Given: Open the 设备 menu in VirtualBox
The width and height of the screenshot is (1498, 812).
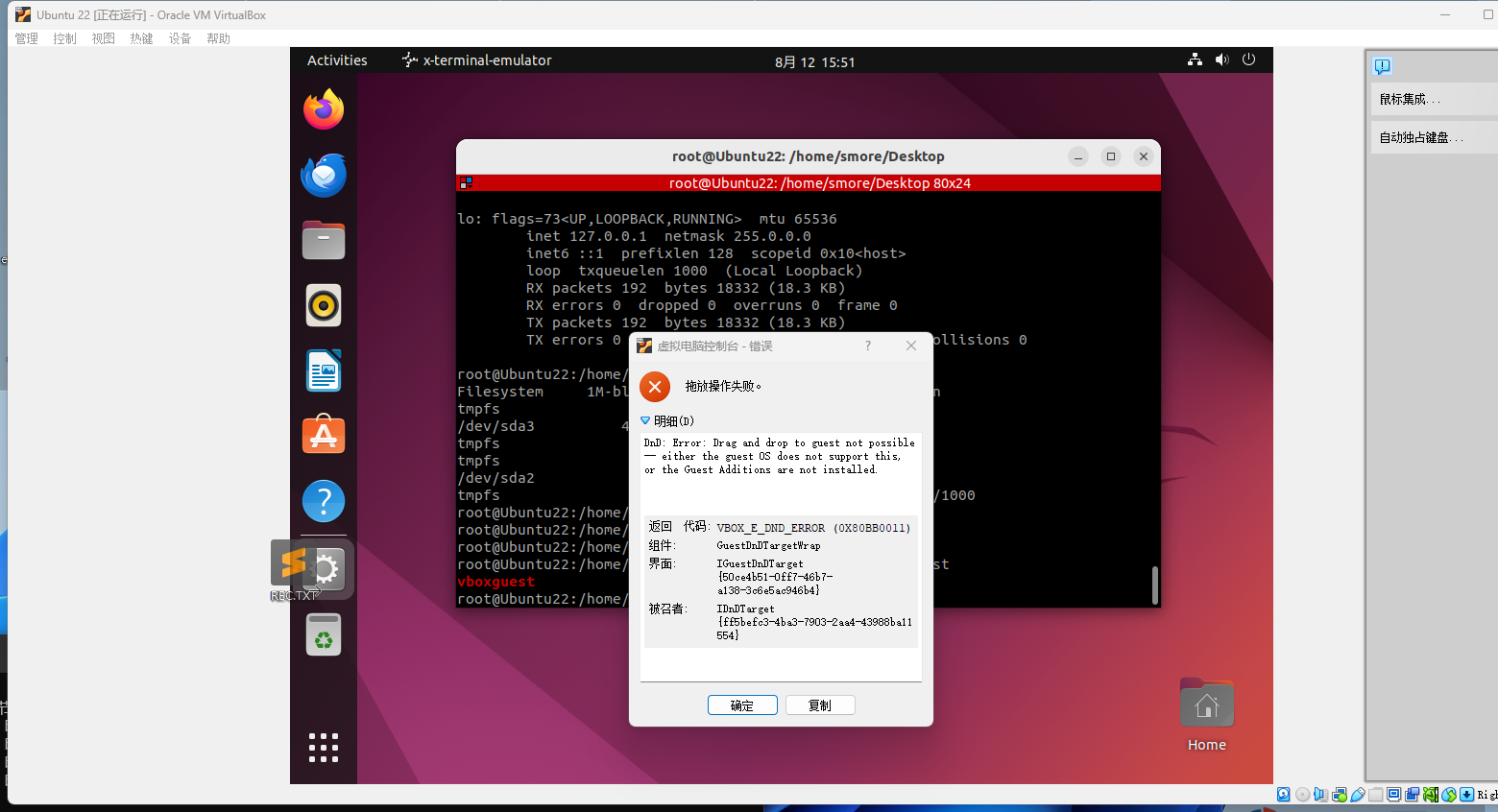Looking at the screenshot, I should point(180,38).
